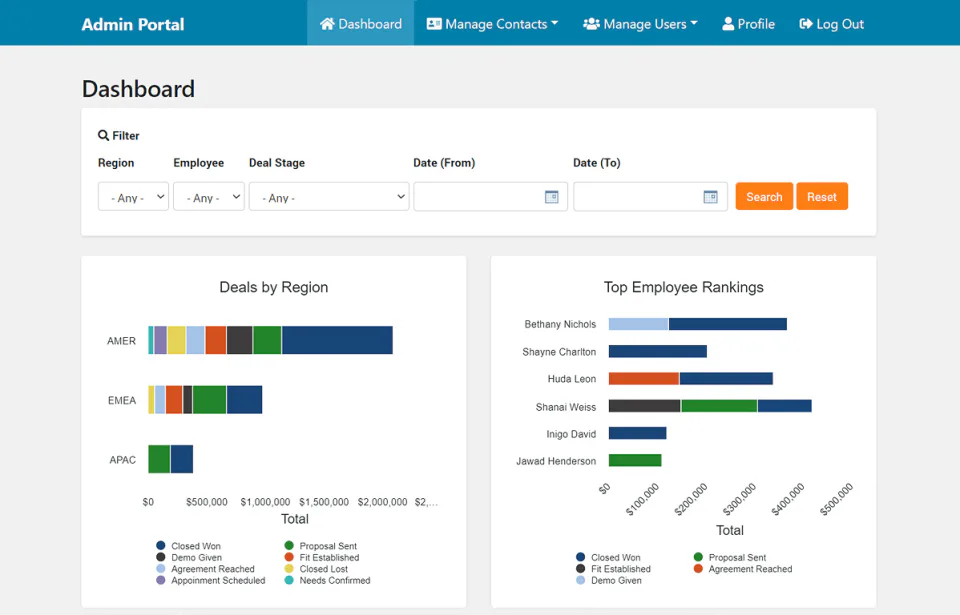Click the Admin Portal brand link

tap(133, 25)
